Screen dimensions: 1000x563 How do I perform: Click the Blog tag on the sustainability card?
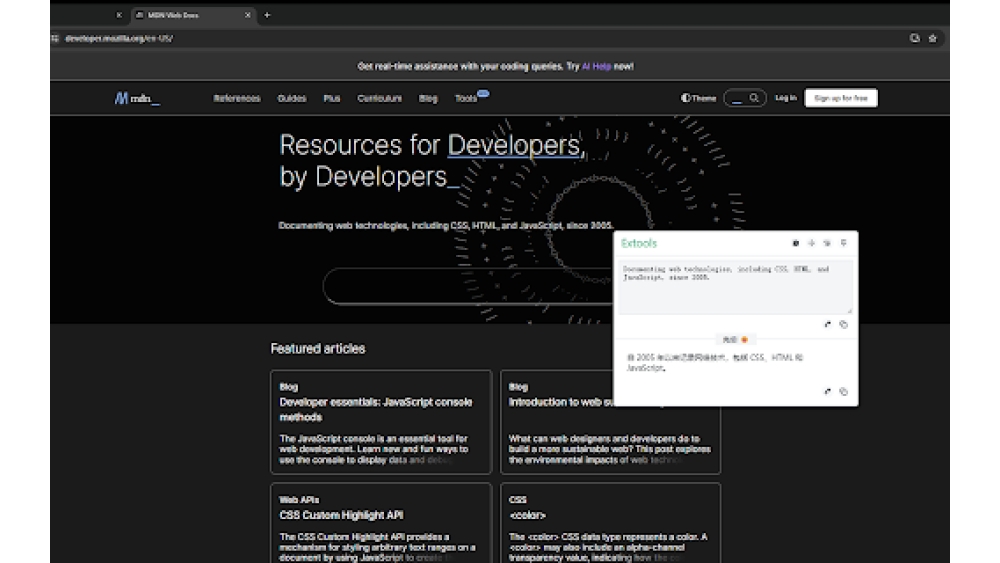click(x=518, y=387)
